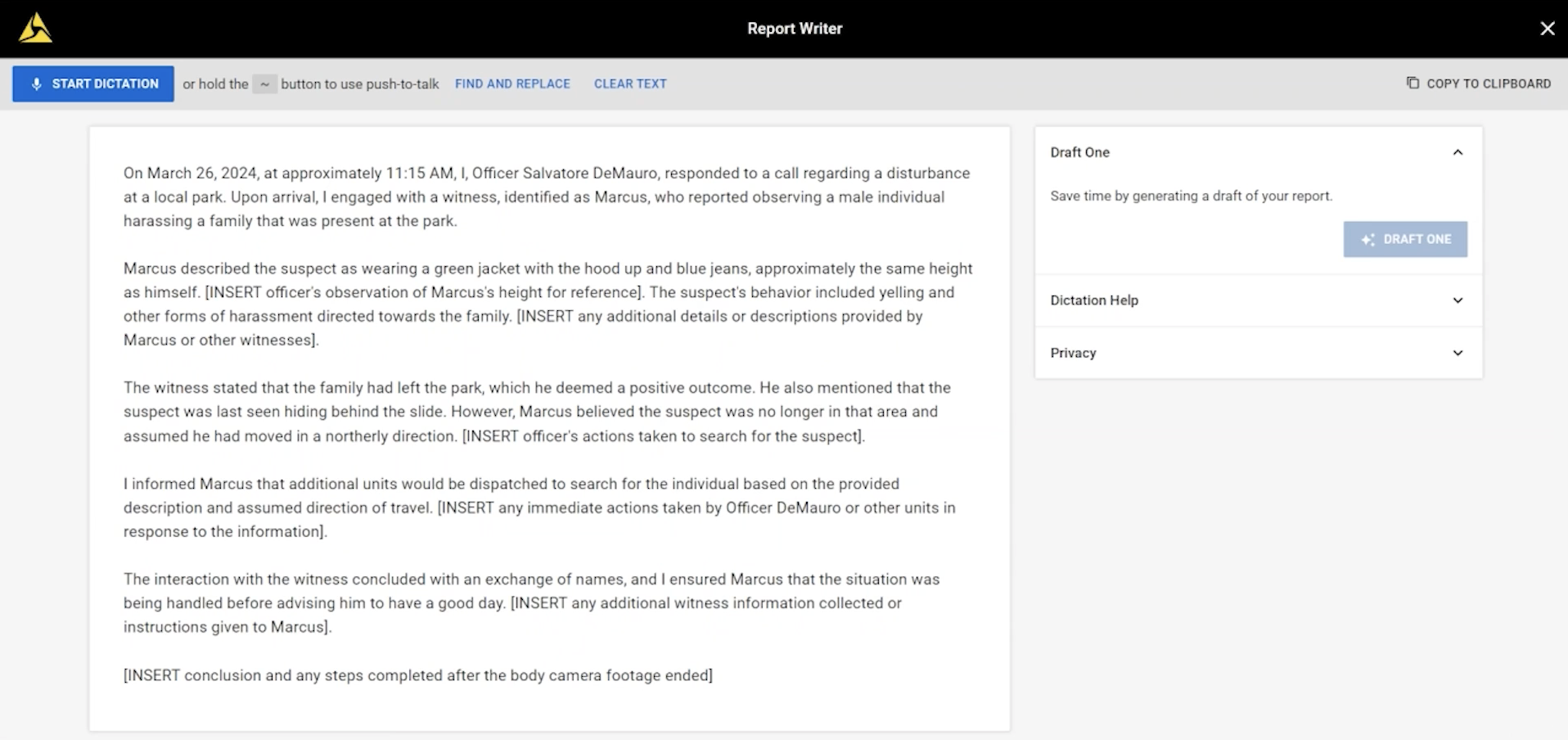Image resolution: width=1568 pixels, height=740 pixels.
Task: Place cursor in the INSERT conclusion placeholder
Action: [x=417, y=675]
